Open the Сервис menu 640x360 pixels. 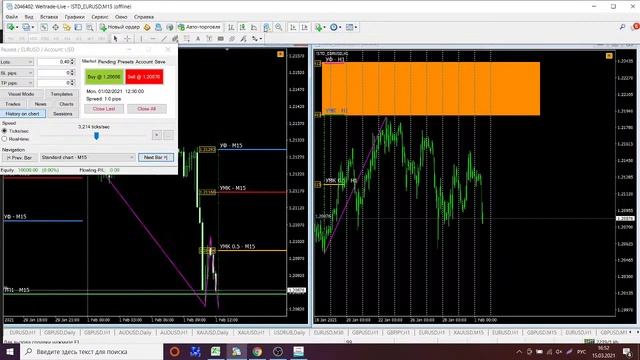click(x=100, y=17)
